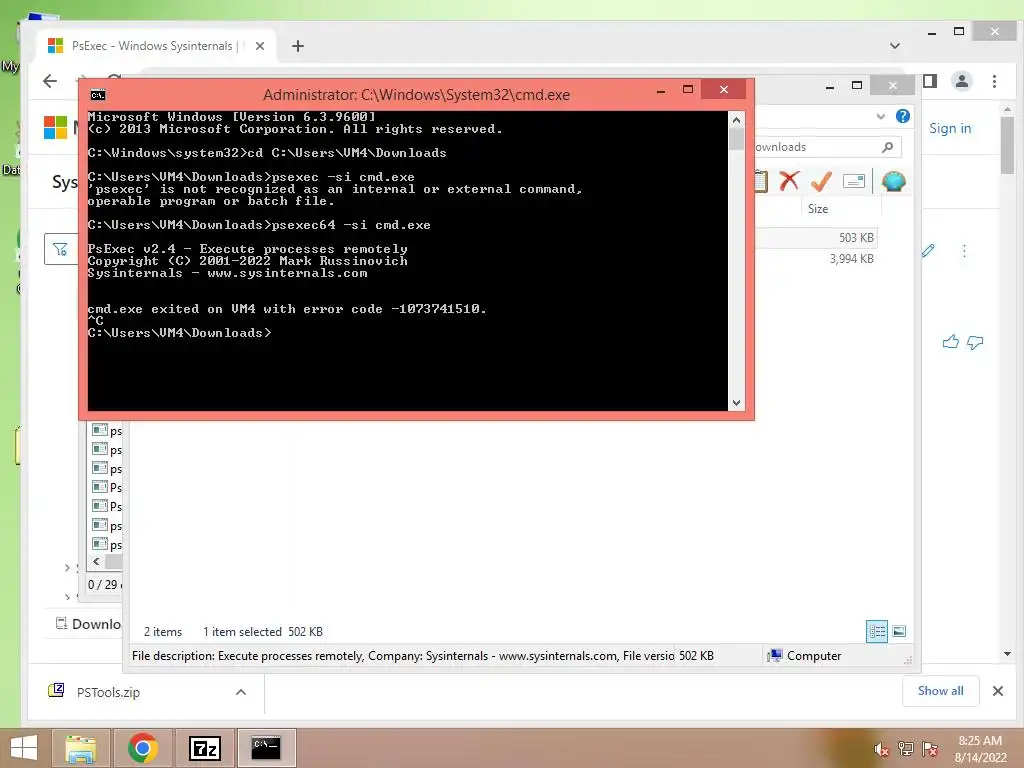This screenshot has height=768, width=1024.
Task: Click the Rename icon in Explorer ribbon
Action: click(854, 181)
